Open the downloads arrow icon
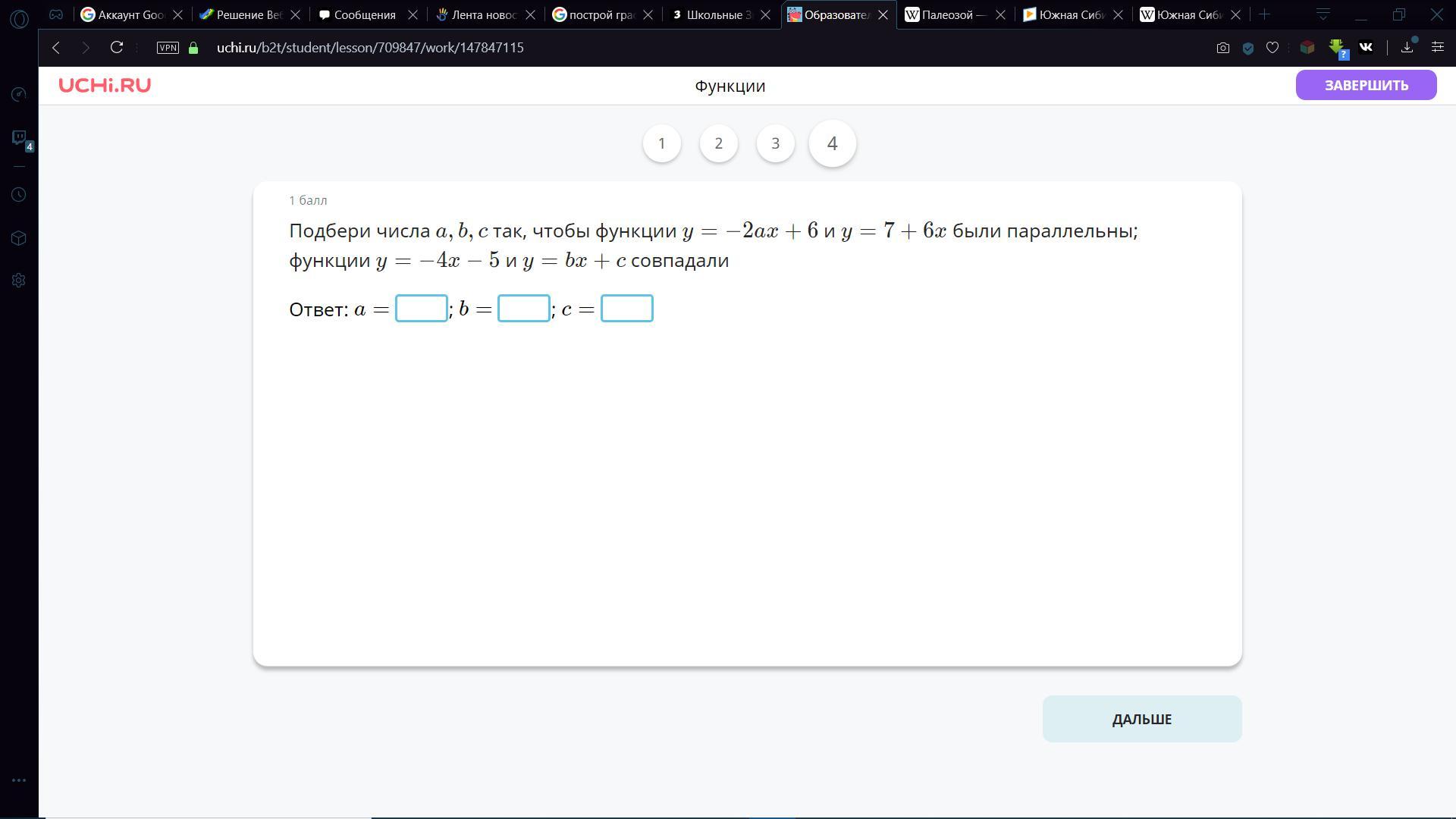Image resolution: width=1456 pixels, height=819 pixels. coord(1407,48)
